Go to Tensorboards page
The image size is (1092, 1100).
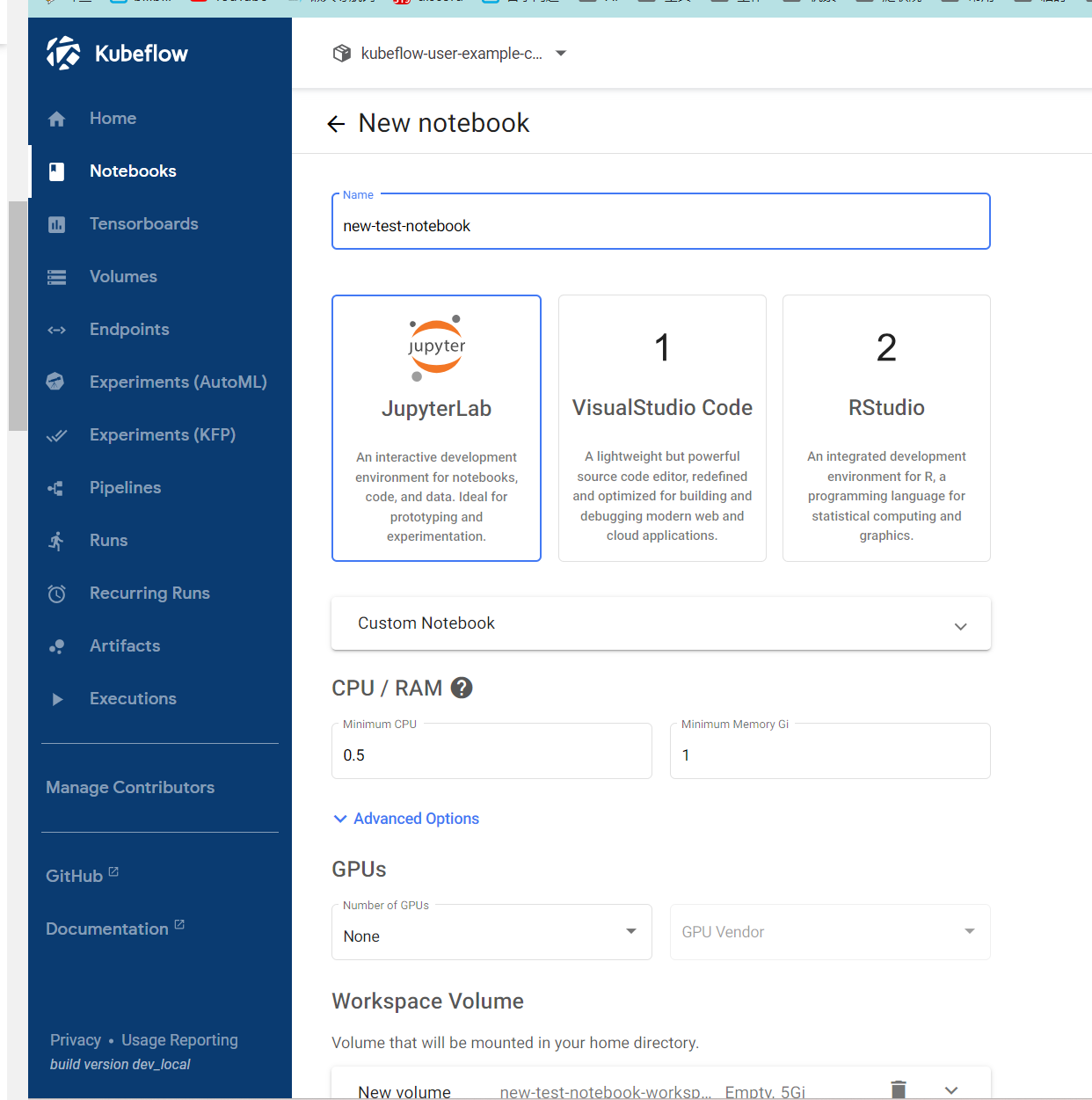[160, 224]
